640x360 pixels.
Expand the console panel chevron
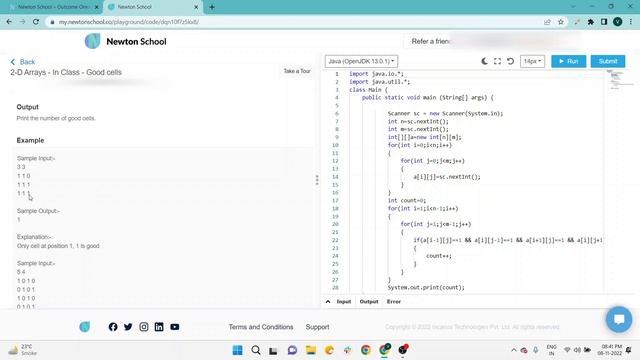tap(328, 302)
